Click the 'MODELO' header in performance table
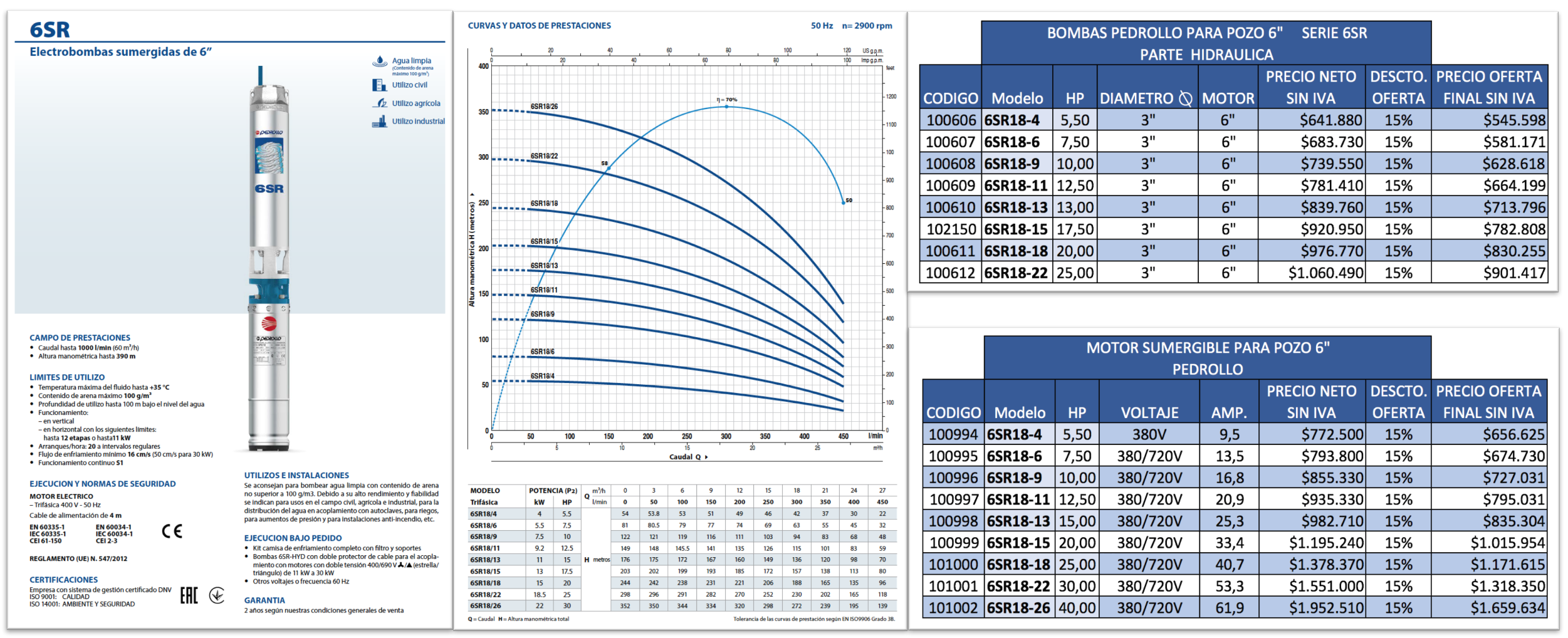The width and height of the screenshot is (1568, 638). 485,491
